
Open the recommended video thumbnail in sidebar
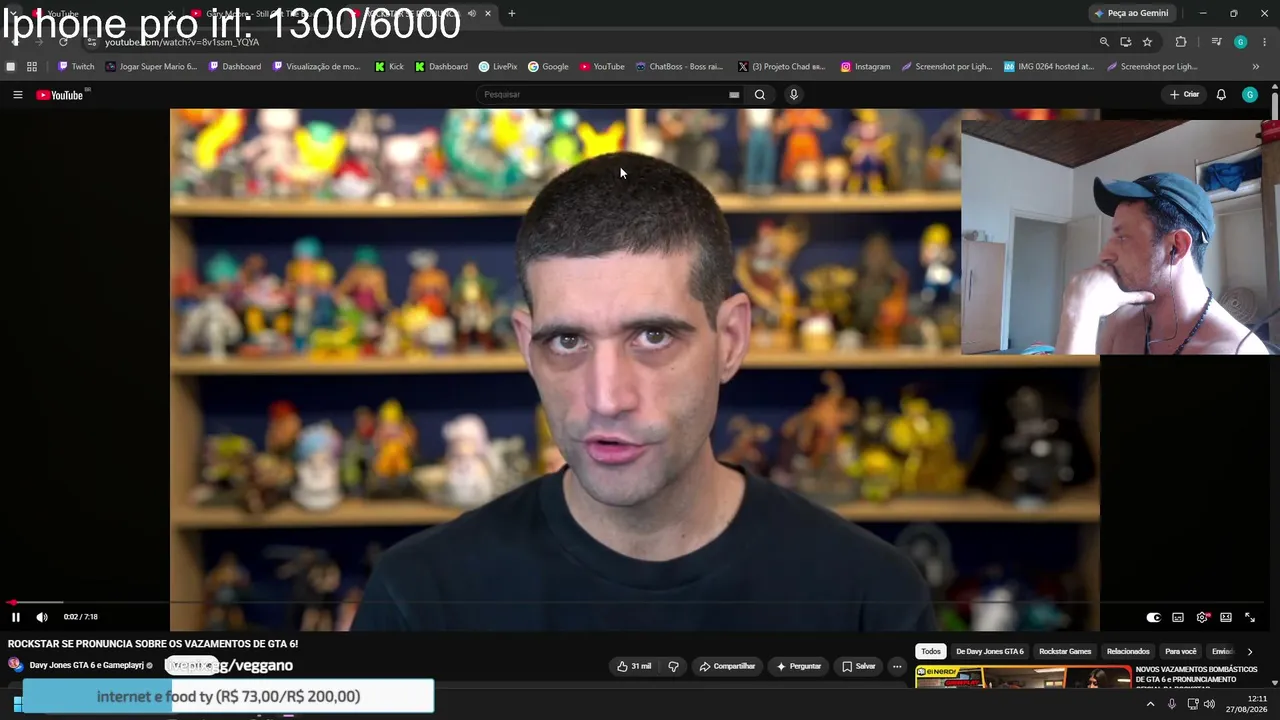1023,678
